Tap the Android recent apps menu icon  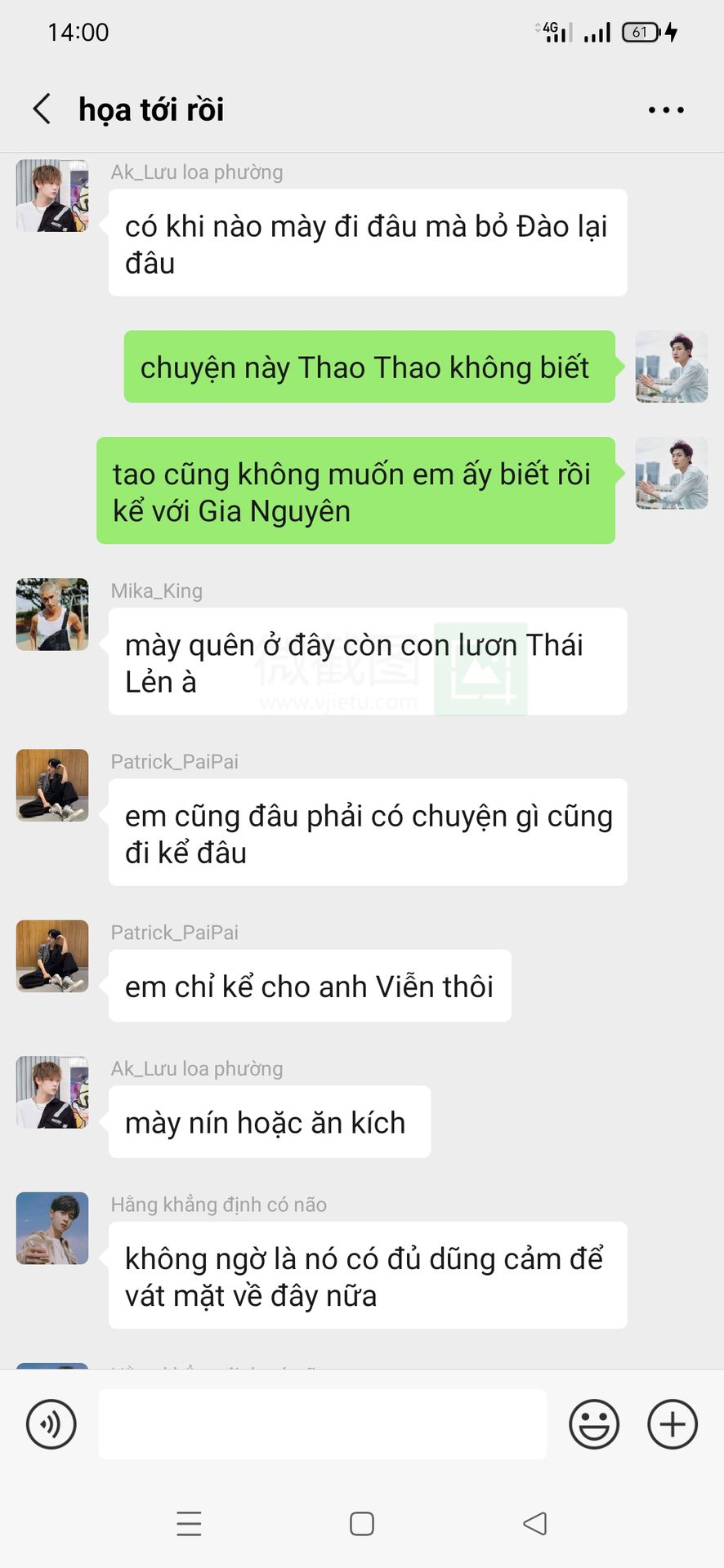tap(189, 1524)
